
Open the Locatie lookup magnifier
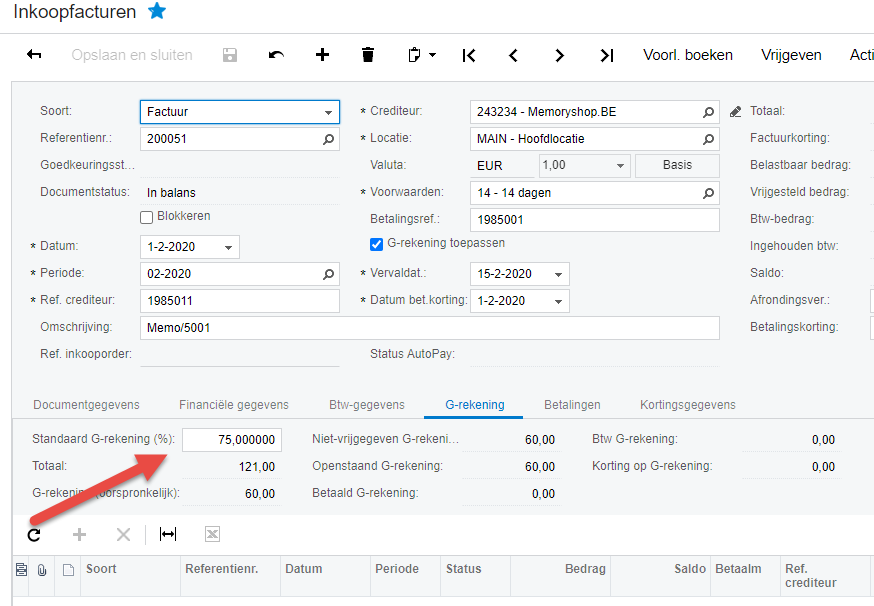pos(708,139)
